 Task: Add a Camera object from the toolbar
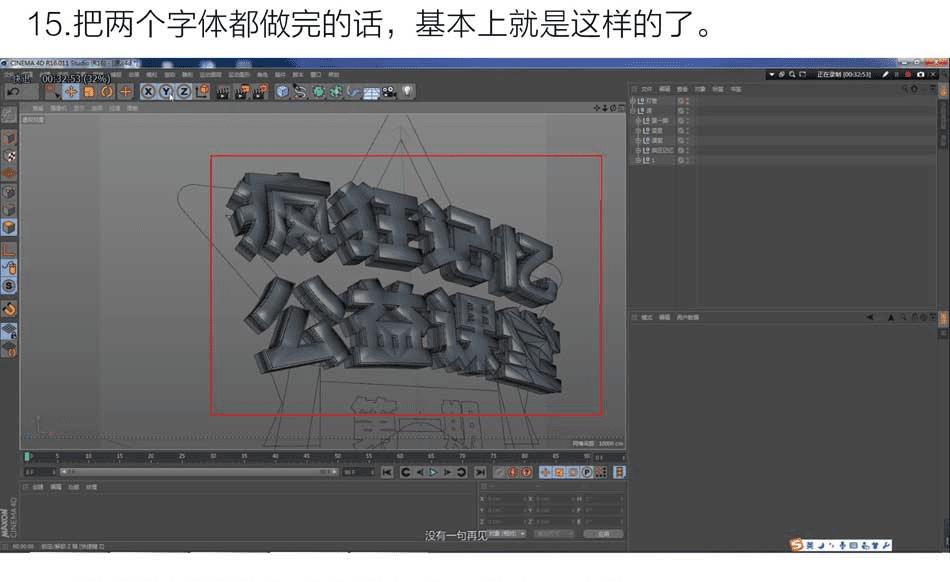click(x=390, y=92)
